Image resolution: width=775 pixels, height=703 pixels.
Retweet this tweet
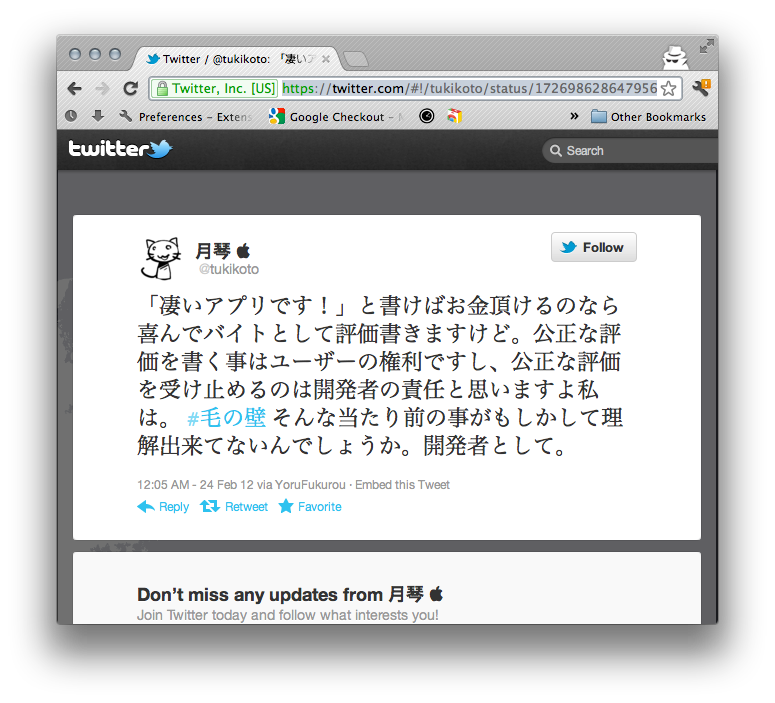click(x=234, y=507)
